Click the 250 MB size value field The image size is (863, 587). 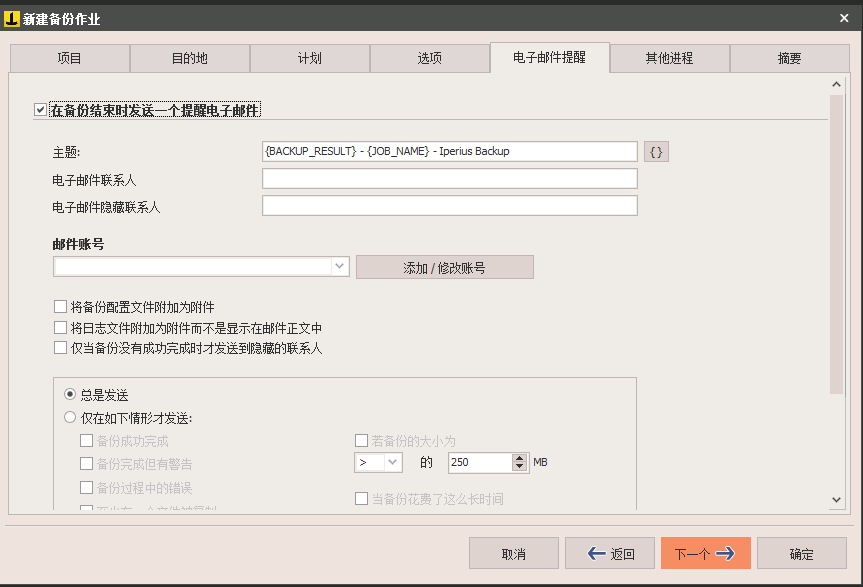point(480,462)
